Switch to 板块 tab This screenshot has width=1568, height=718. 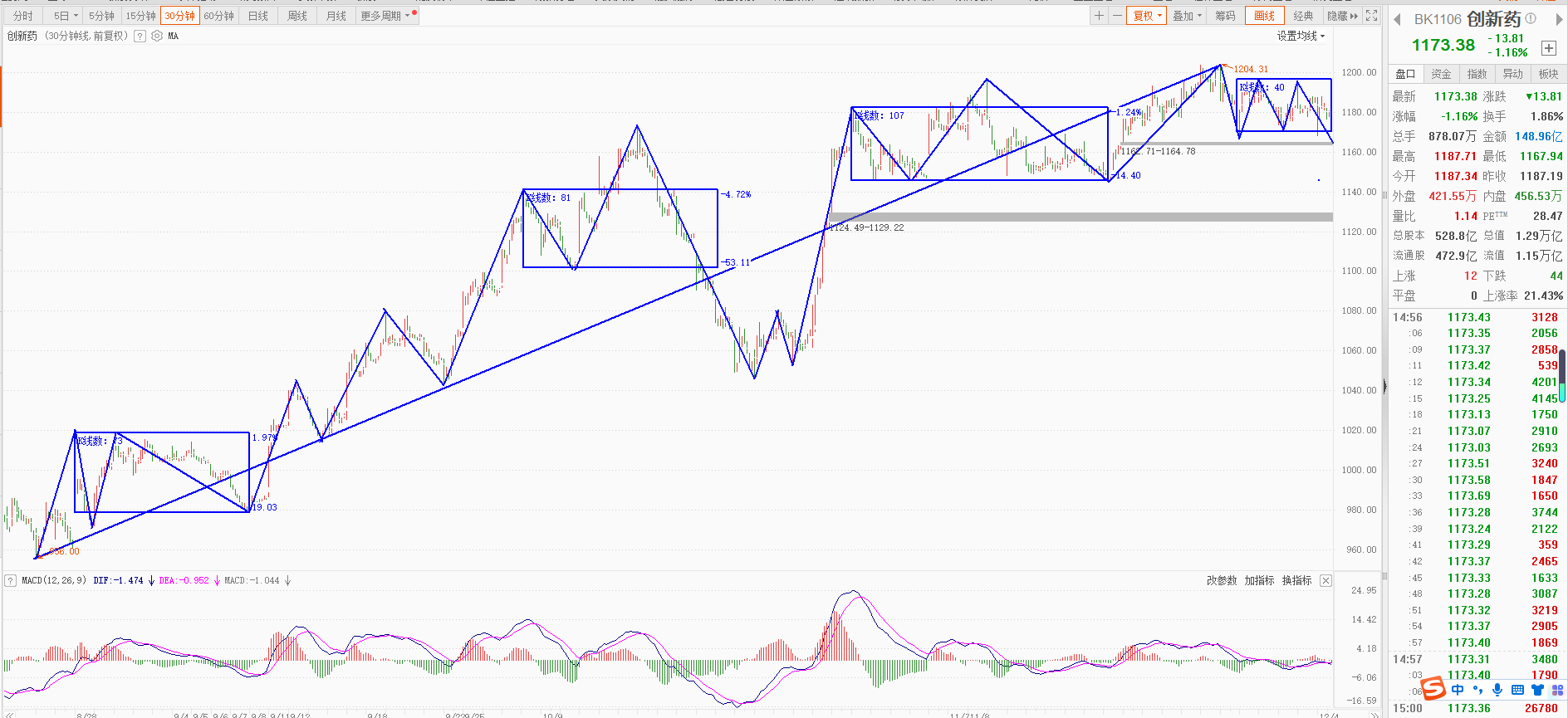[x=1549, y=74]
